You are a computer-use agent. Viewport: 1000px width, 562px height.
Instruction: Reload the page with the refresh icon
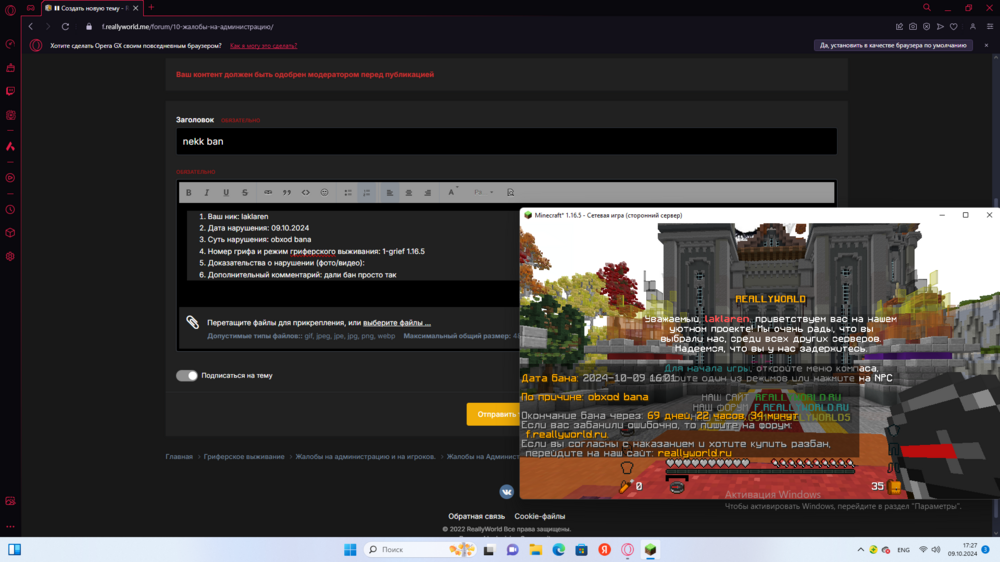pos(65,27)
